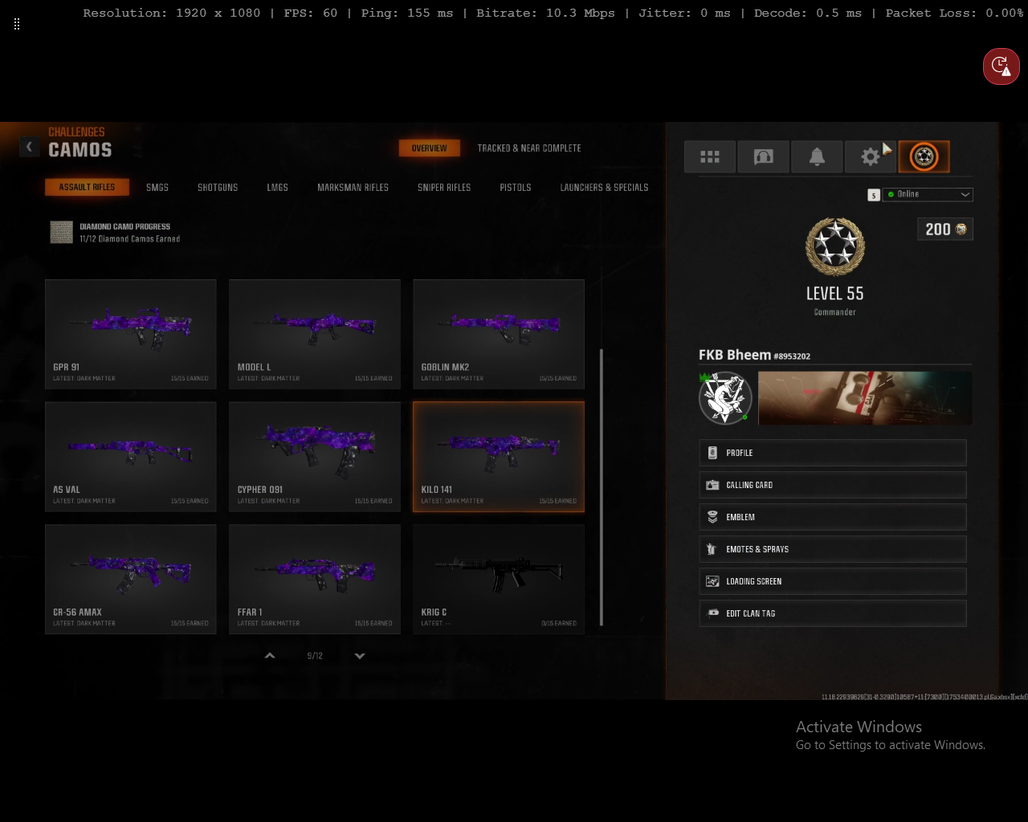This screenshot has height=822, width=1028.
Task: Select the highlighted player profile icon
Action: 924,157
